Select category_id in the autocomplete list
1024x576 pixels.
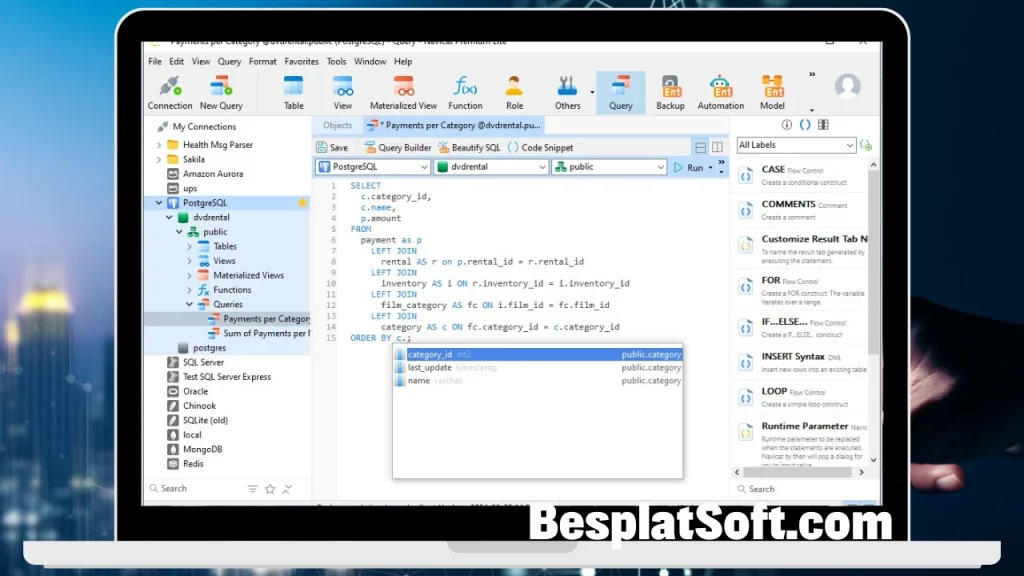(x=430, y=354)
